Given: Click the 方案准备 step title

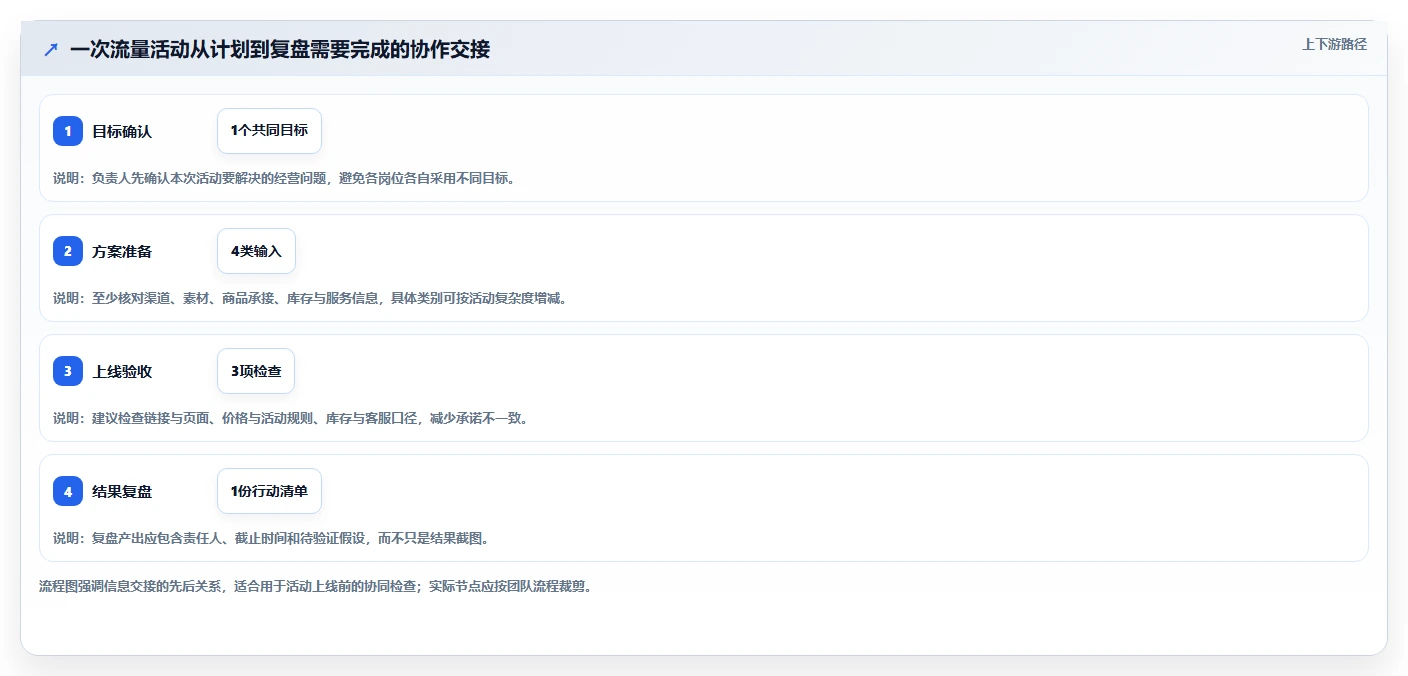Looking at the screenshot, I should (122, 251).
